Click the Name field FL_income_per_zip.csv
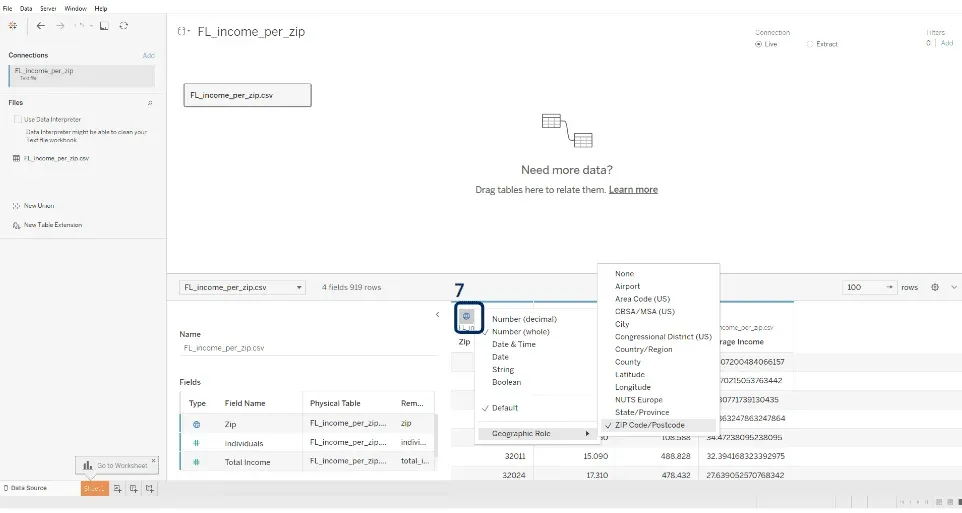Screen dimensions: 962x513 [x=309, y=348]
